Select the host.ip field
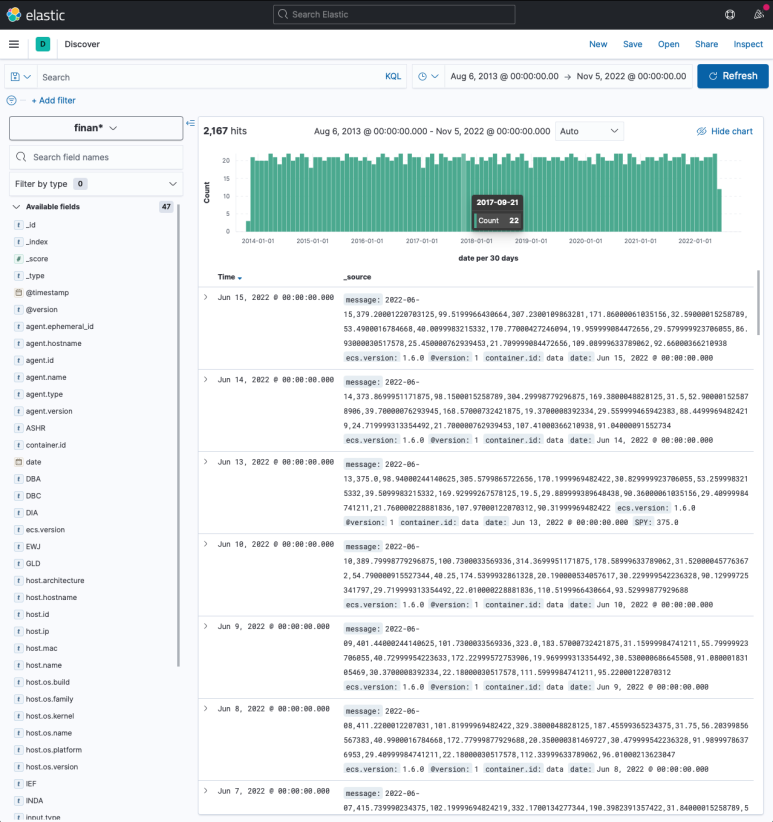Screen dimensions: 773x822 37,631
